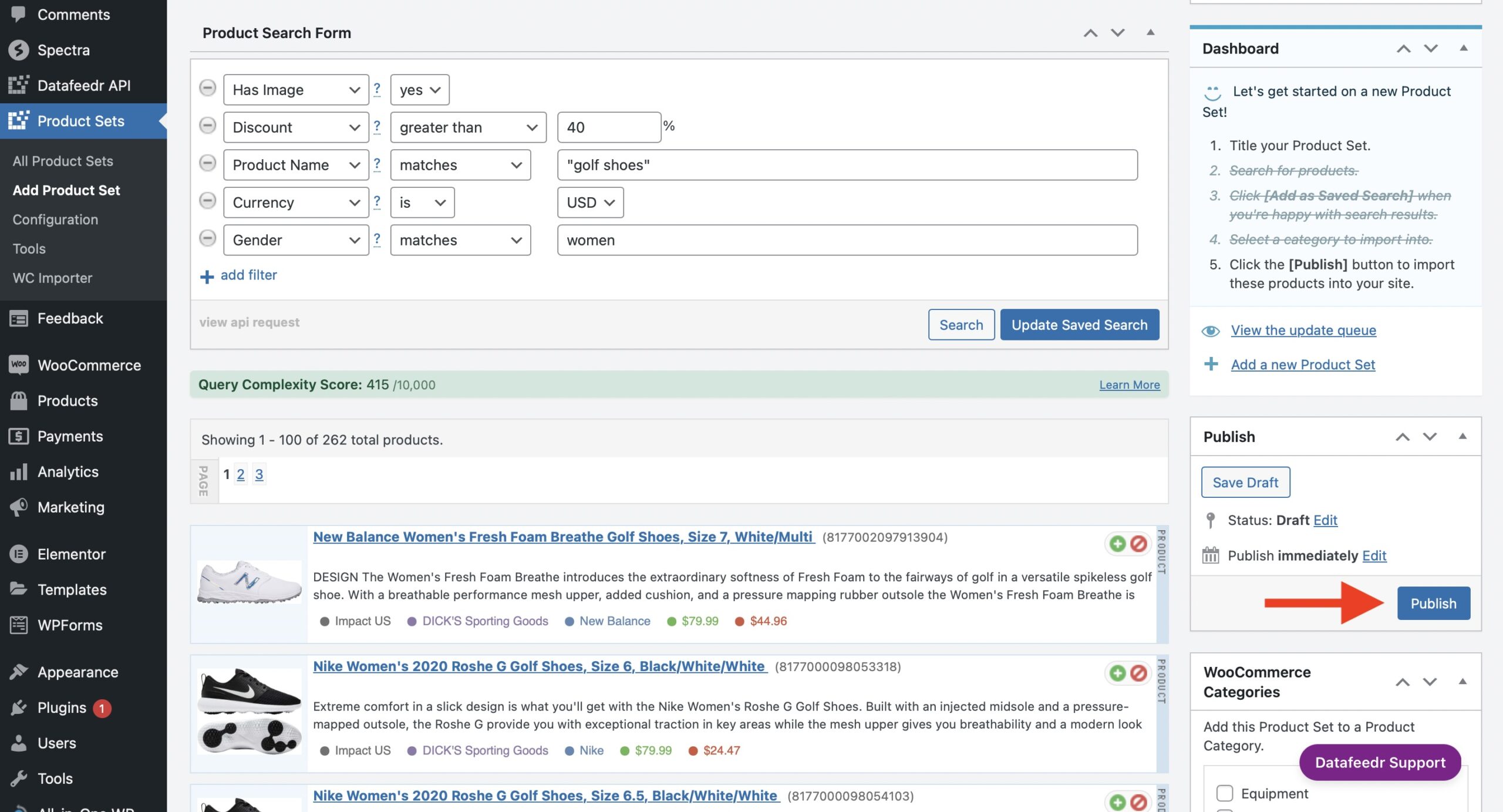1503x812 pixels.
Task: Open help for the Currency filter
Action: click(x=377, y=202)
